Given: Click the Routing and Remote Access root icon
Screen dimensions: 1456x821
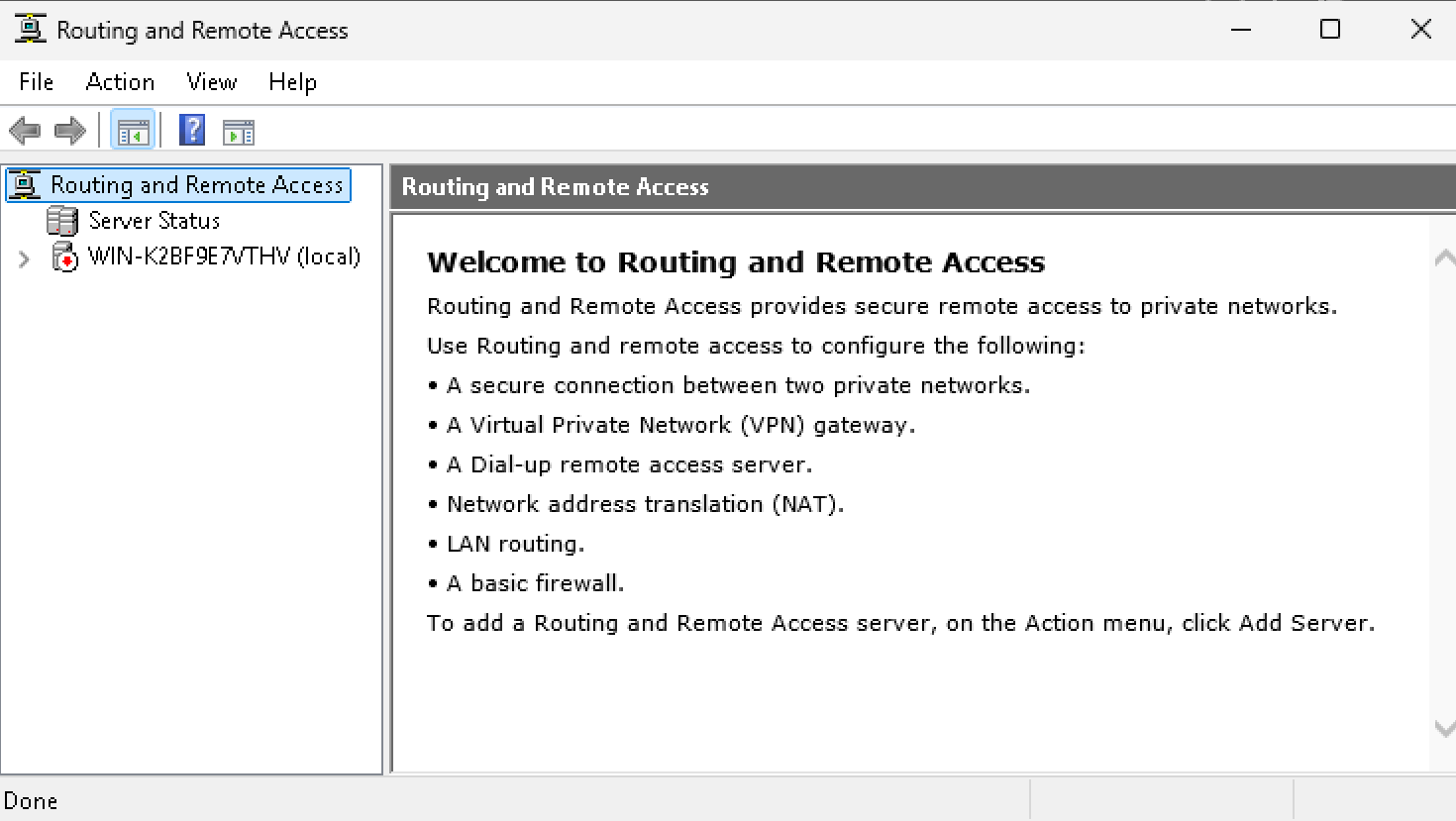Looking at the screenshot, I should 25,185.
